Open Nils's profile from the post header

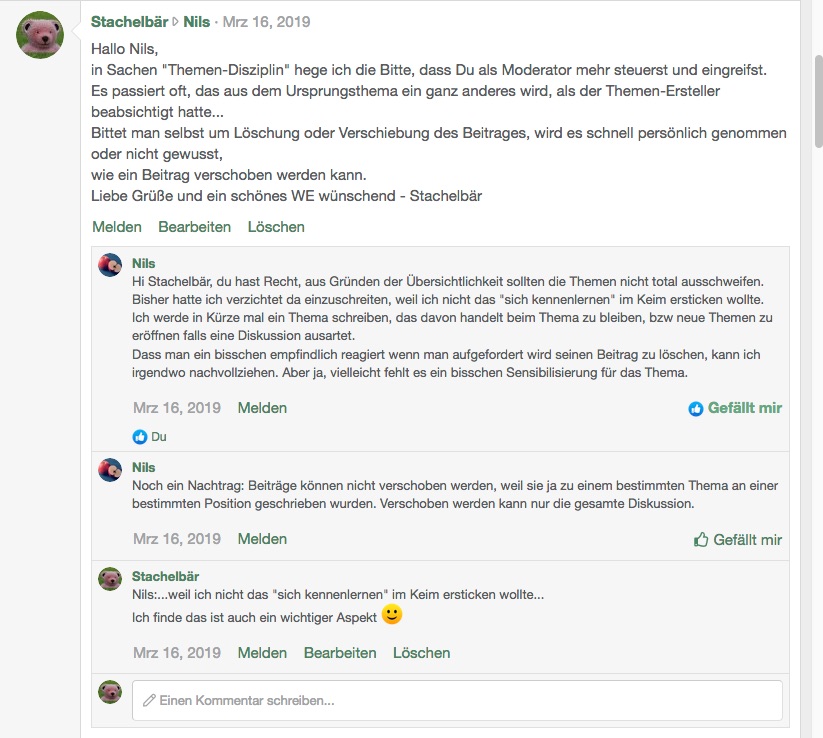point(197,21)
